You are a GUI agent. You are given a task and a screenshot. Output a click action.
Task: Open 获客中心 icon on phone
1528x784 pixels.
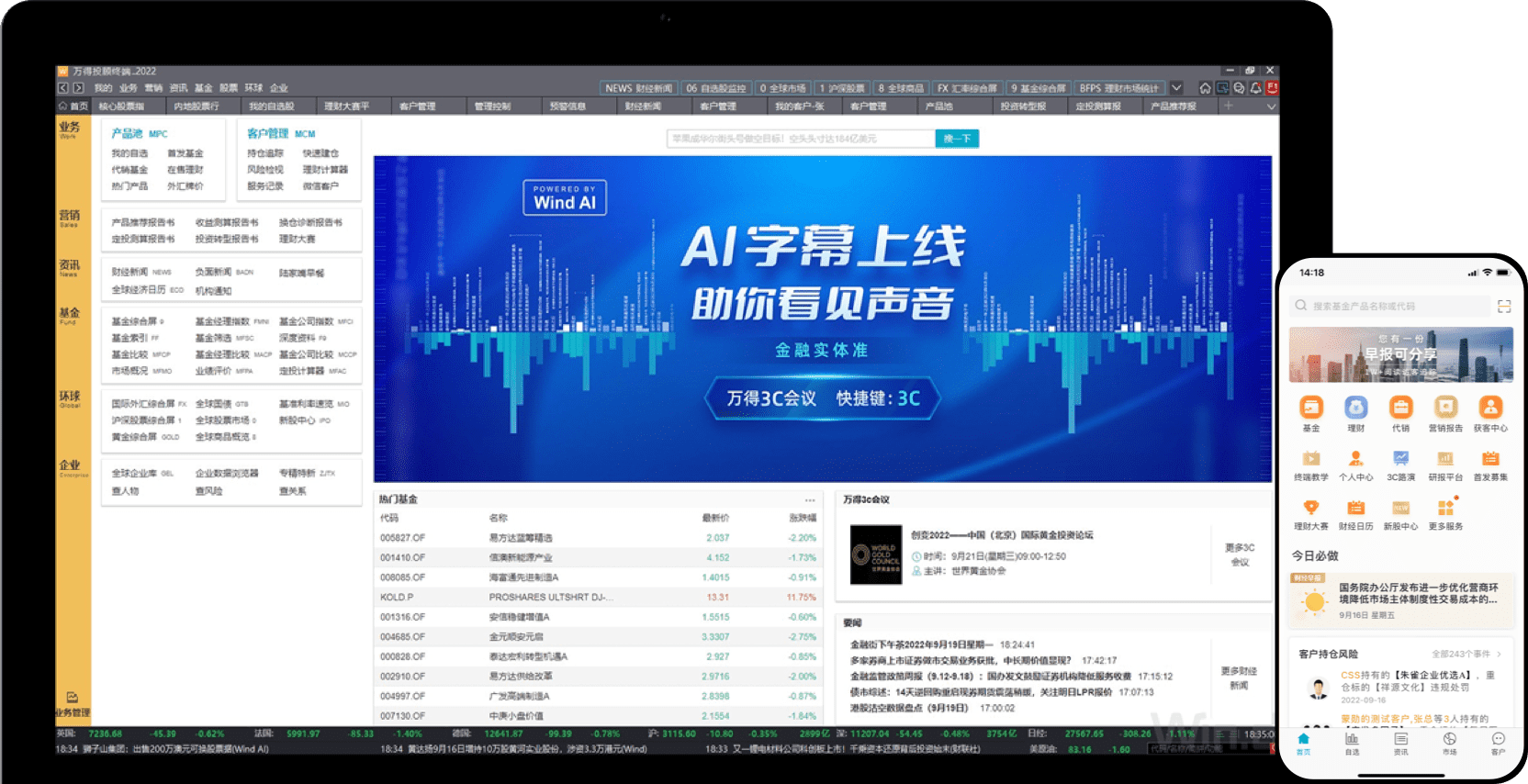click(1490, 408)
